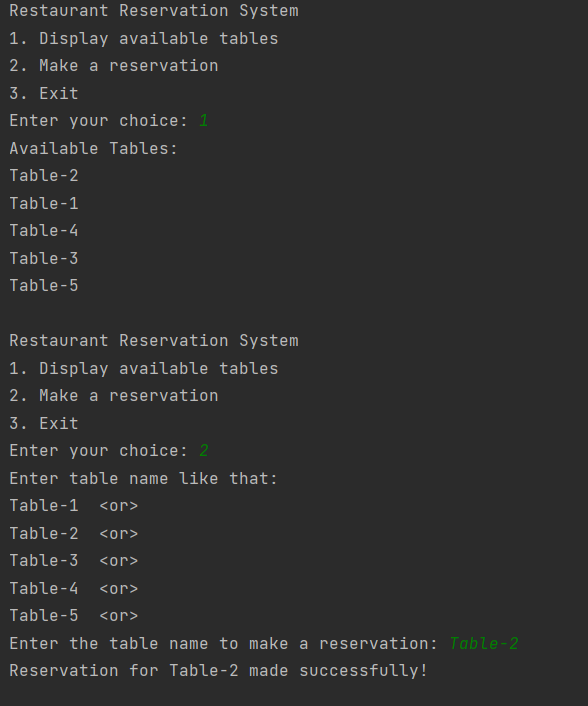Select 'Table-2' line directly under Available Tables
The image size is (588, 706).
coord(44,176)
